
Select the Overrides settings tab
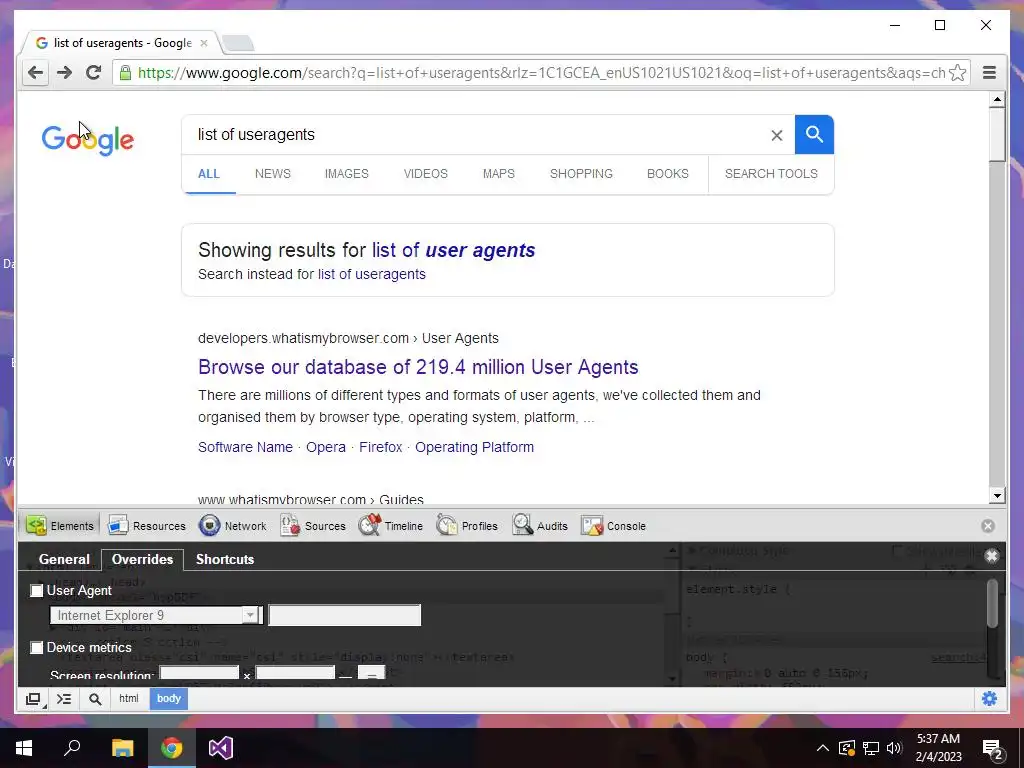pos(142,559)
